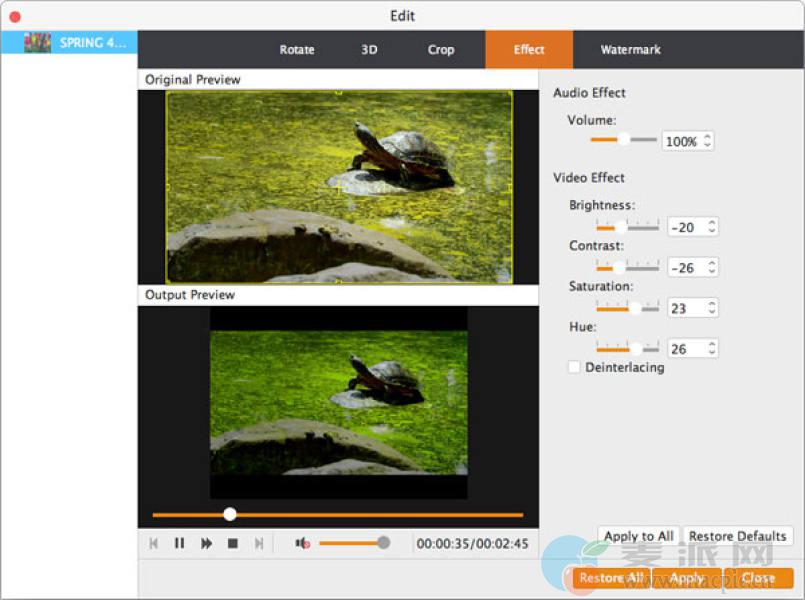The image size is (805, 600).
Task: Click the fast forward playback icon
Action: (206, 543)
